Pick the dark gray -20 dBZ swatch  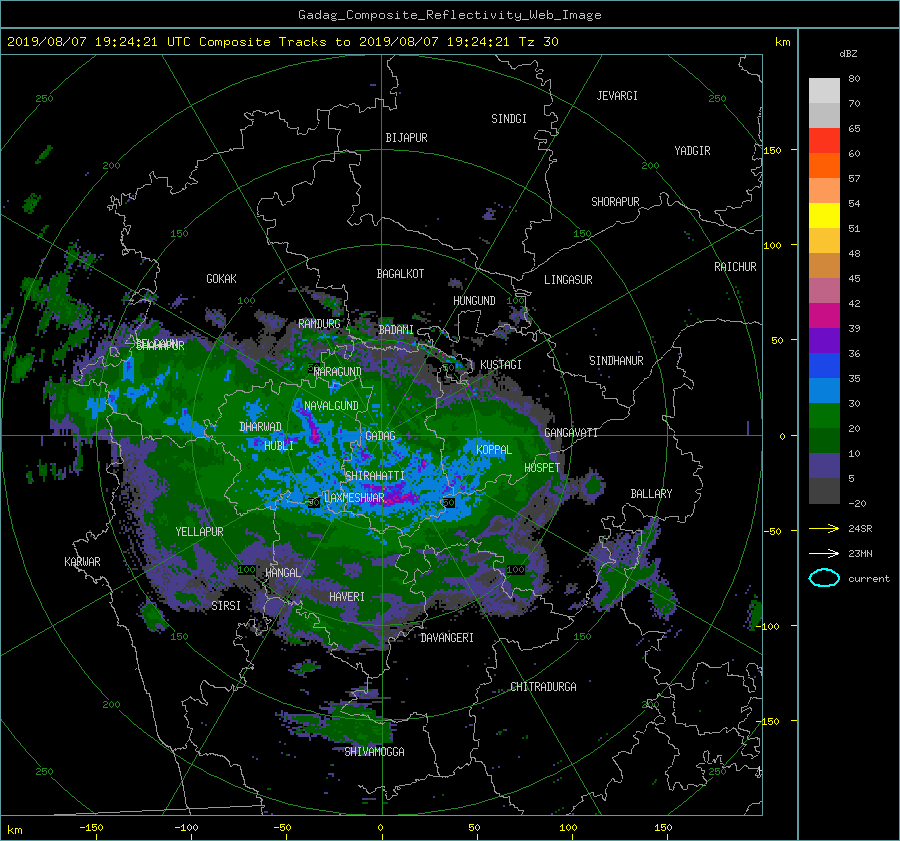pos(824,491)
